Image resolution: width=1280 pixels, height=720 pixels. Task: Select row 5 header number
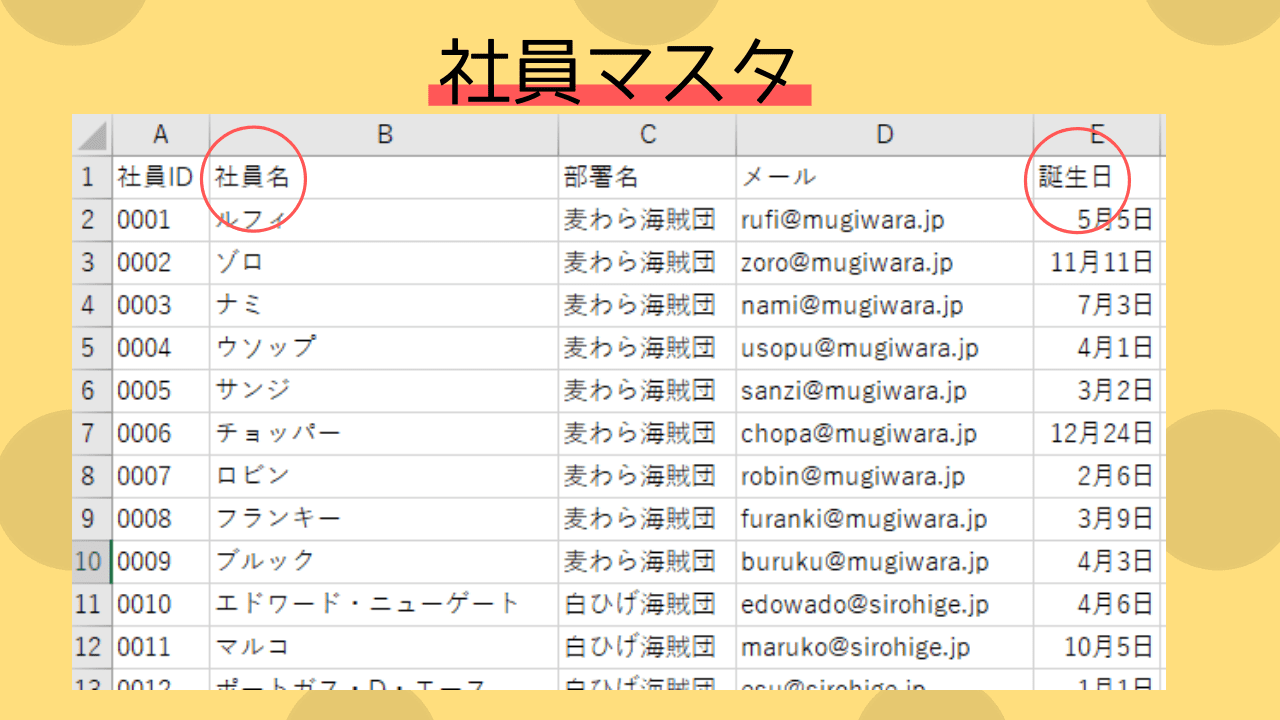click(x=90, y=348)
